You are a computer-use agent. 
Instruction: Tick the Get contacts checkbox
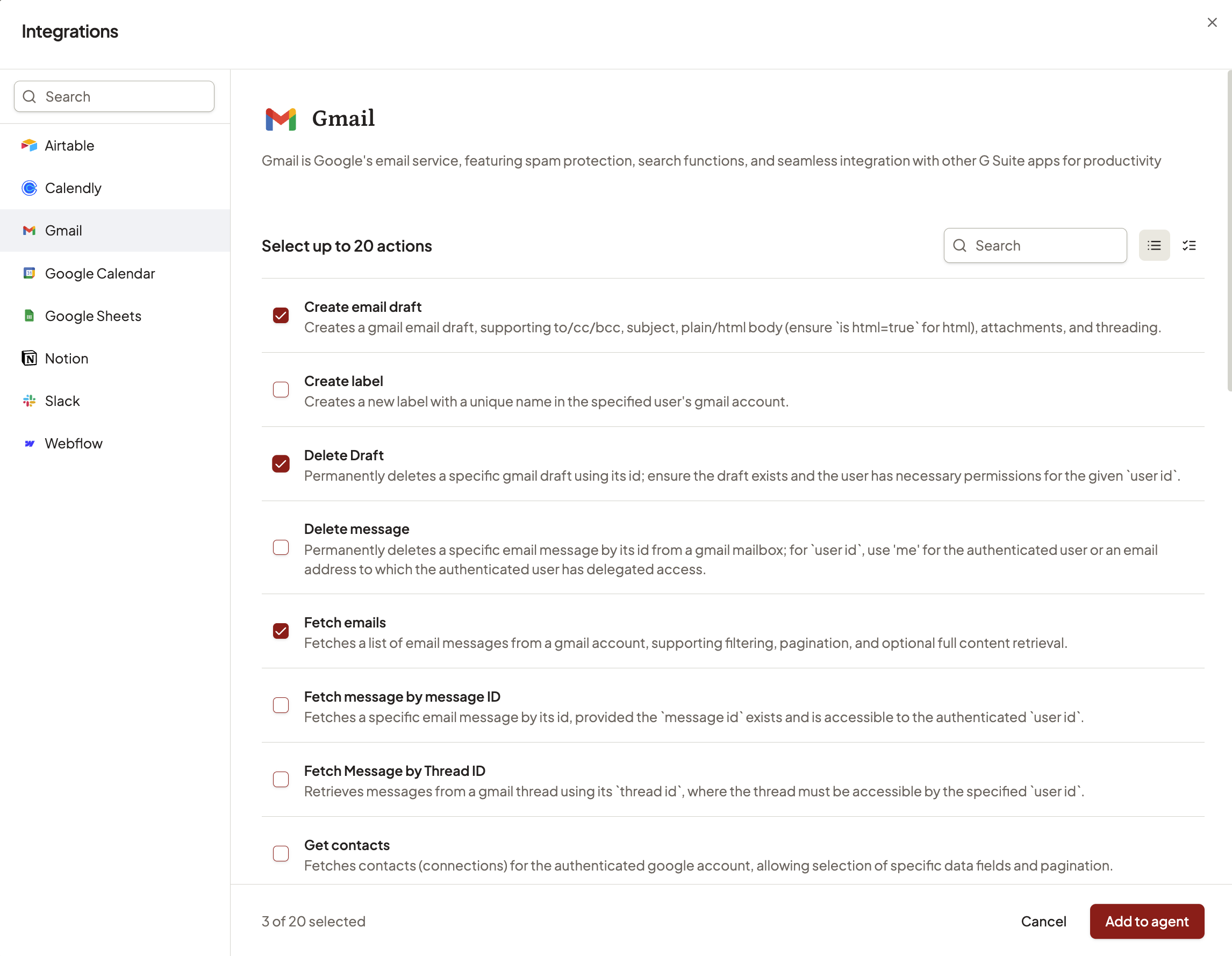pyautogui.click(x=281, y=853)
